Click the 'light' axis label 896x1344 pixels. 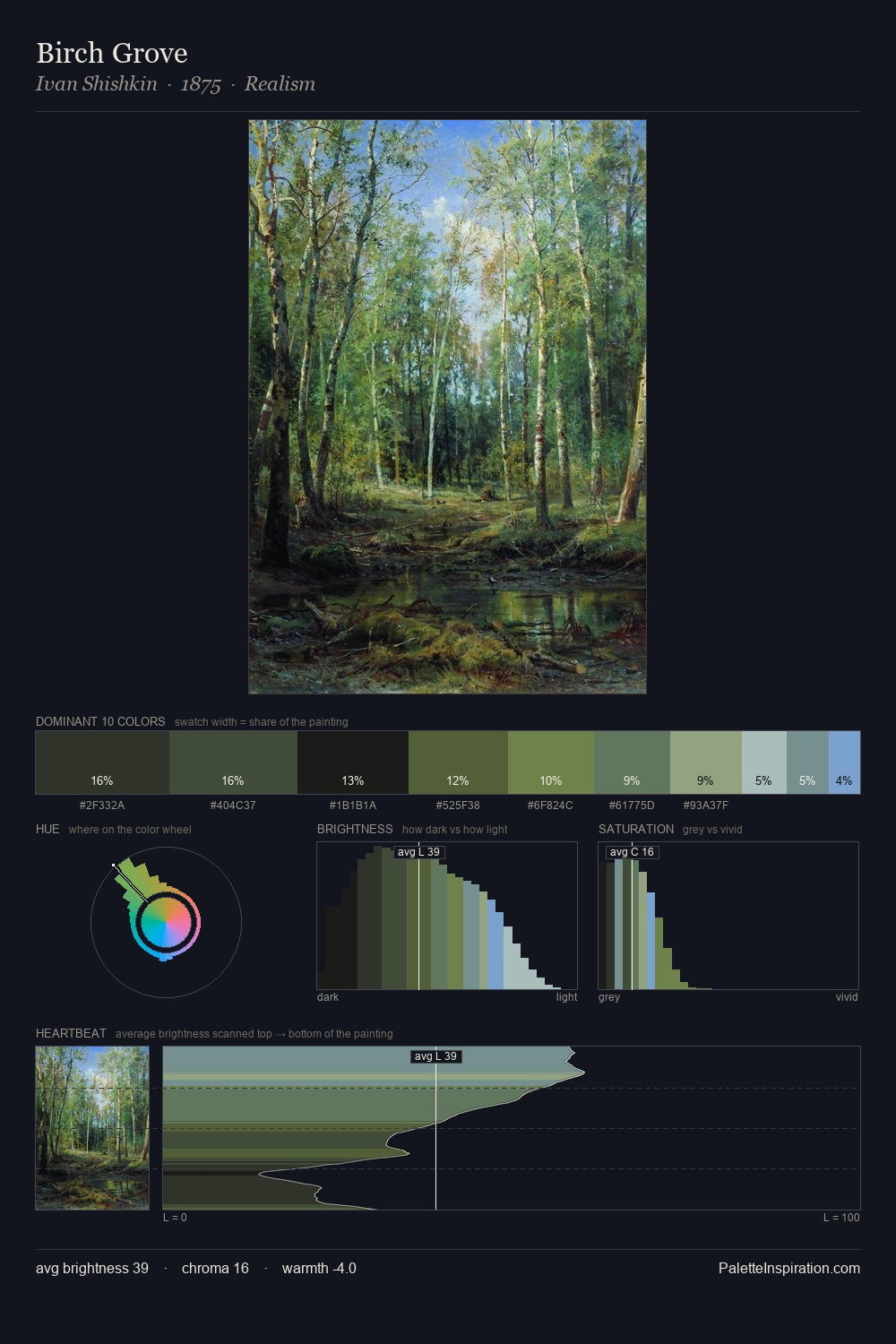tap(567, 997)
